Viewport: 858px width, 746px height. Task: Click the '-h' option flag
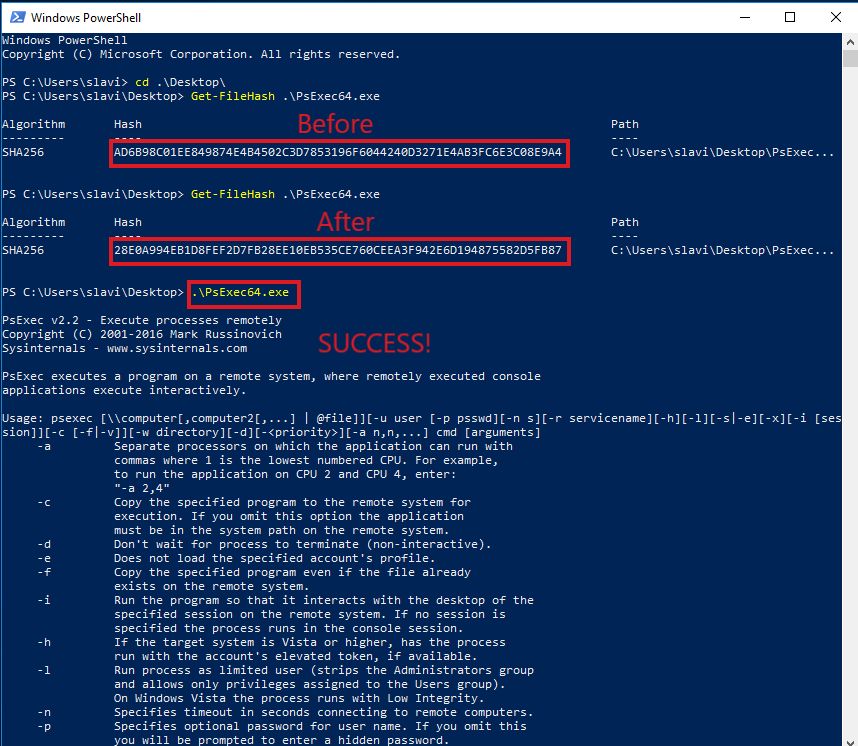[44, 642]
